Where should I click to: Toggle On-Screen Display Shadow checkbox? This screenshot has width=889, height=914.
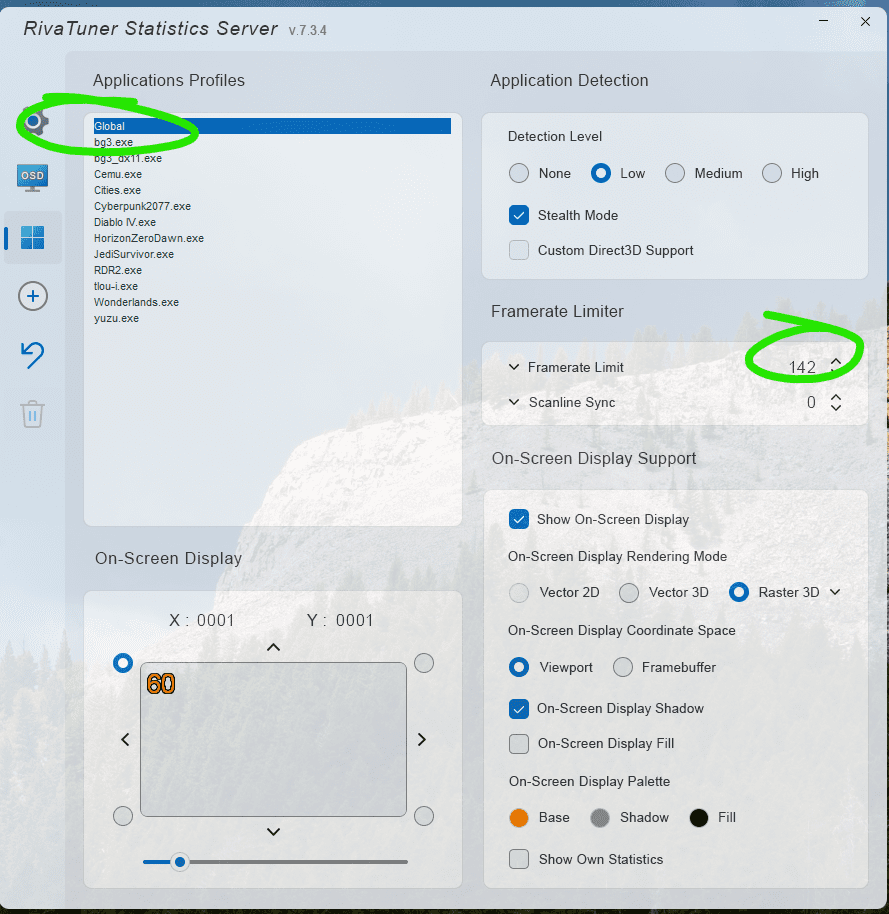[519, 709]
